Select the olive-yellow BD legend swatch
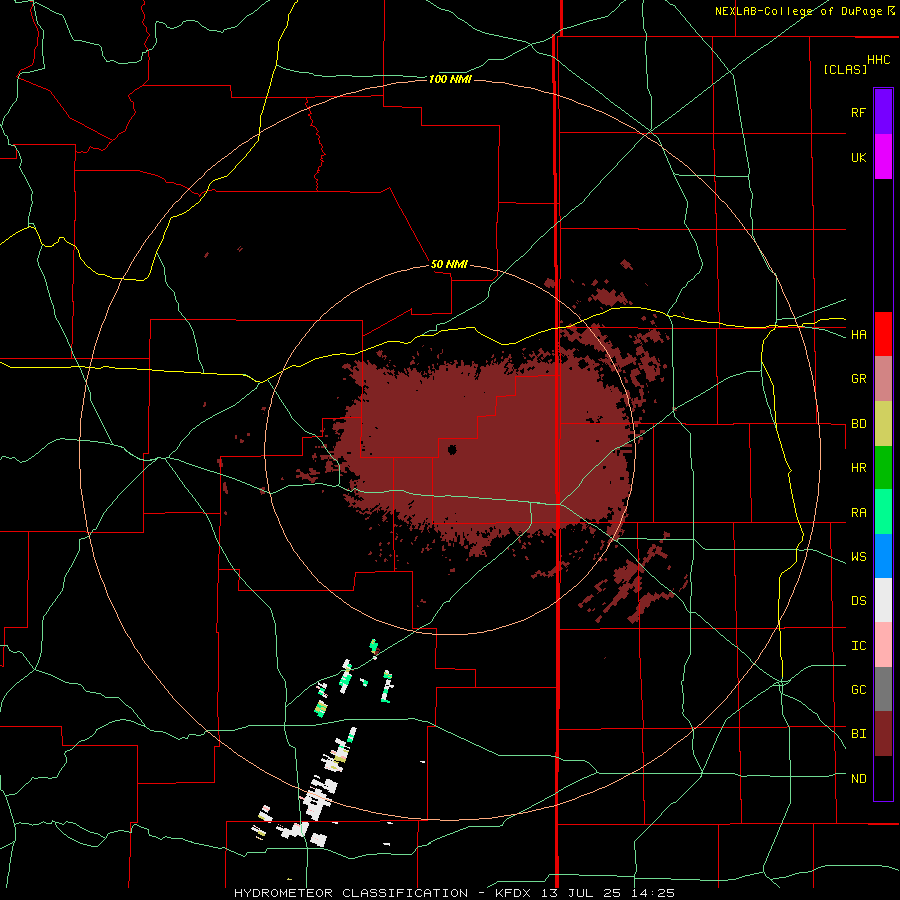This screenshot has width=900, height=900. click(883, 424)
